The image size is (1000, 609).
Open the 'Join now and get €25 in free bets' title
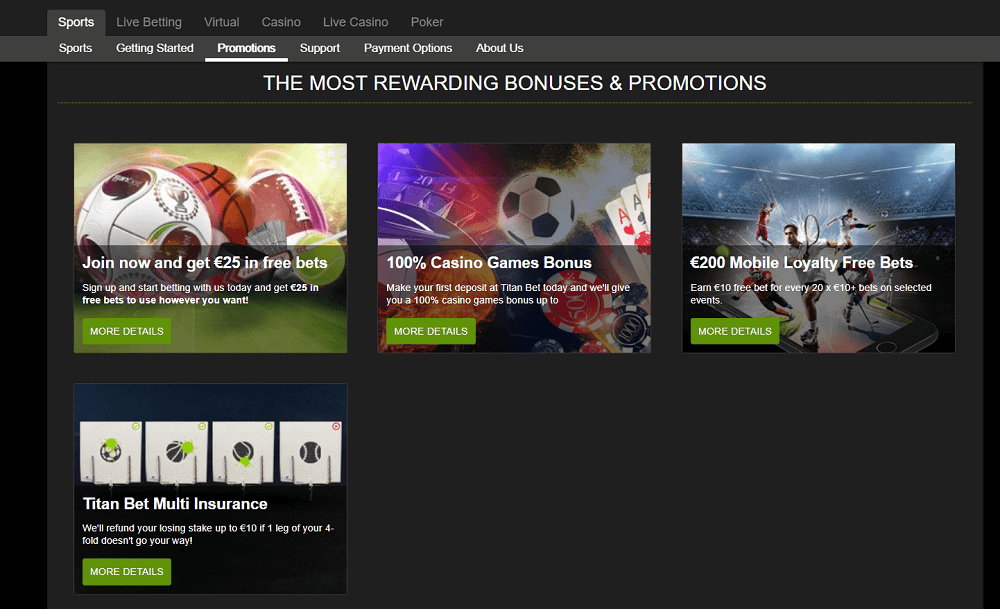point(205,263)
